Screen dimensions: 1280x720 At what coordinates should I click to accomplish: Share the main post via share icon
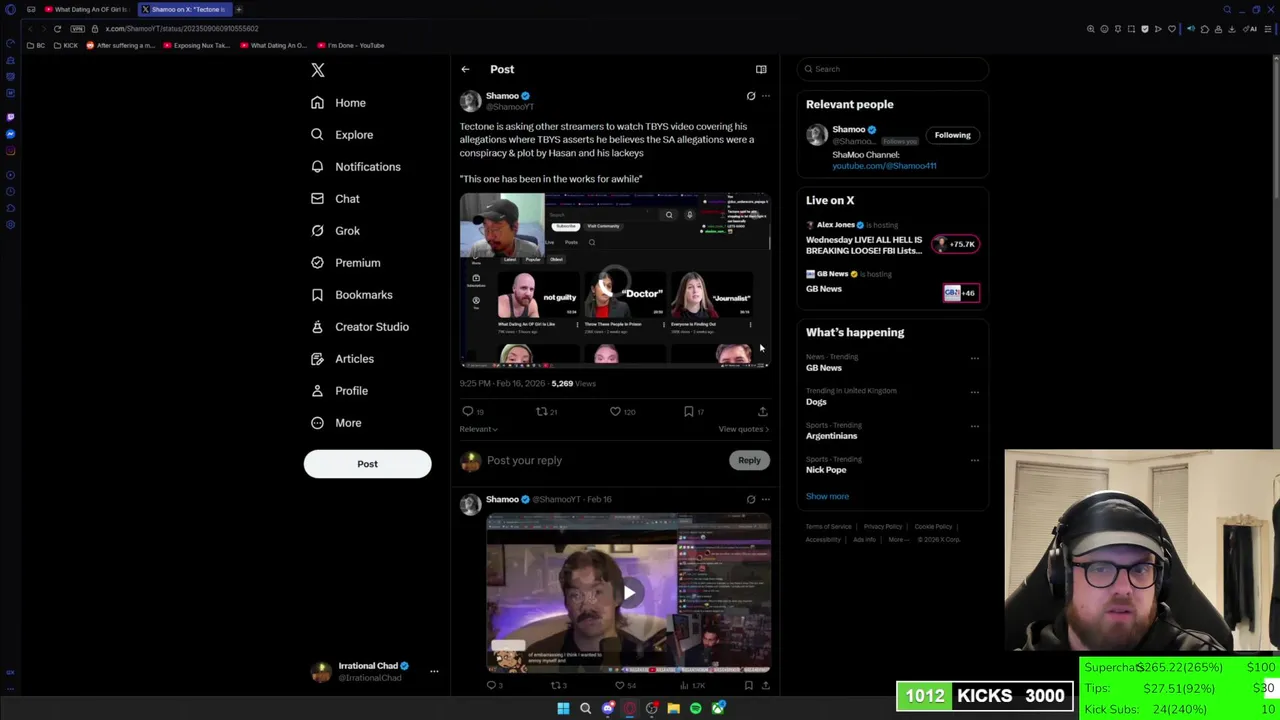(762, 411)
